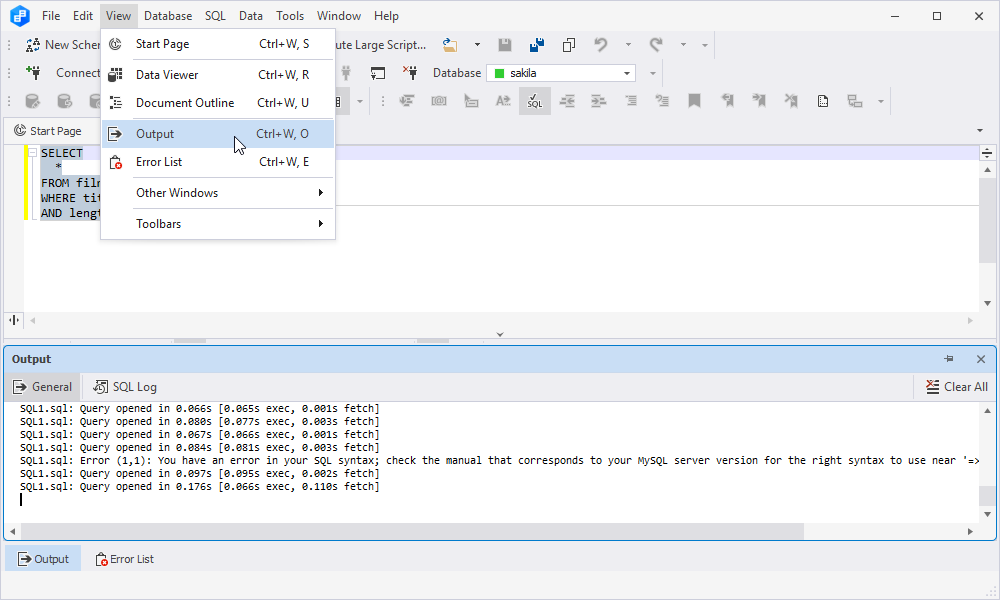Image resolution: width=1000 pixels, height=600 pixels.
Task: Click the list members icon left of [@]
Action: (x=407, y=101)
